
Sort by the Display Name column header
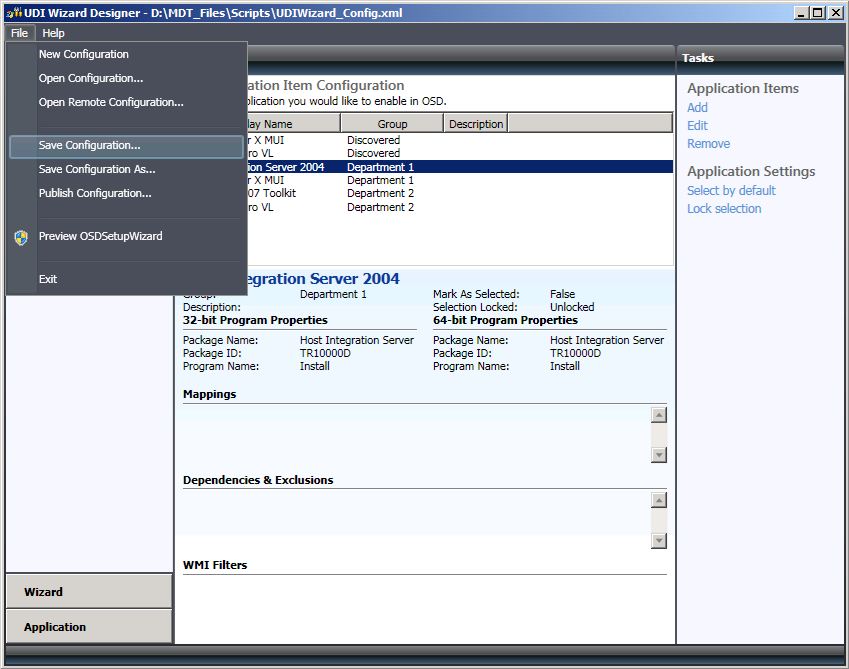(x=293, y=124)
